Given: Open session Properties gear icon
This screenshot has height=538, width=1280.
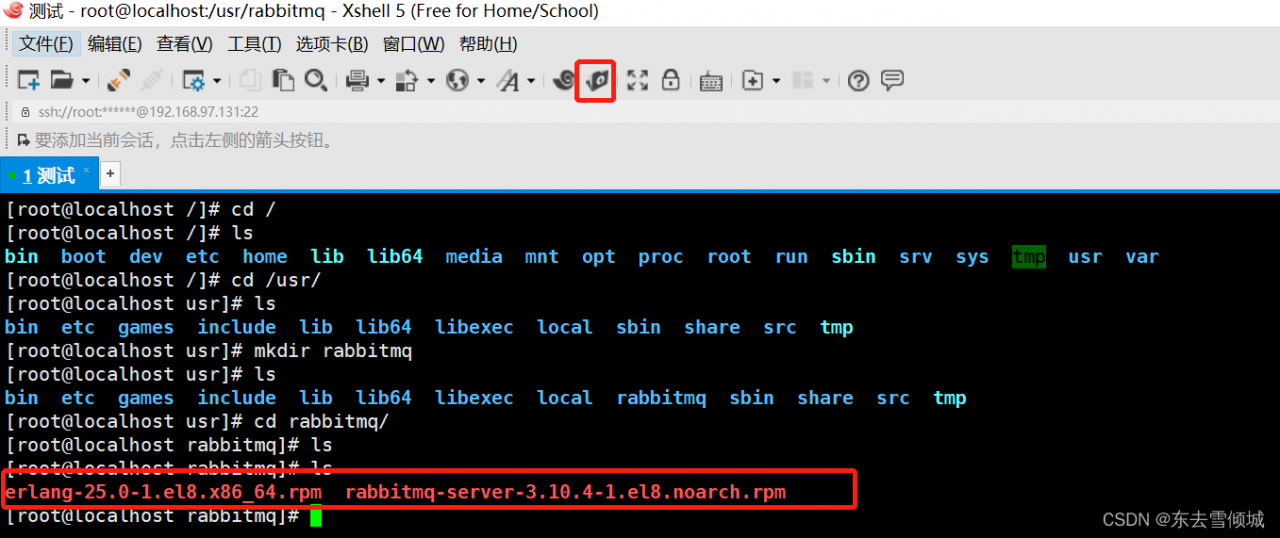Looking at the screenshot, I should pyautogui.click(x=194, y=81).
